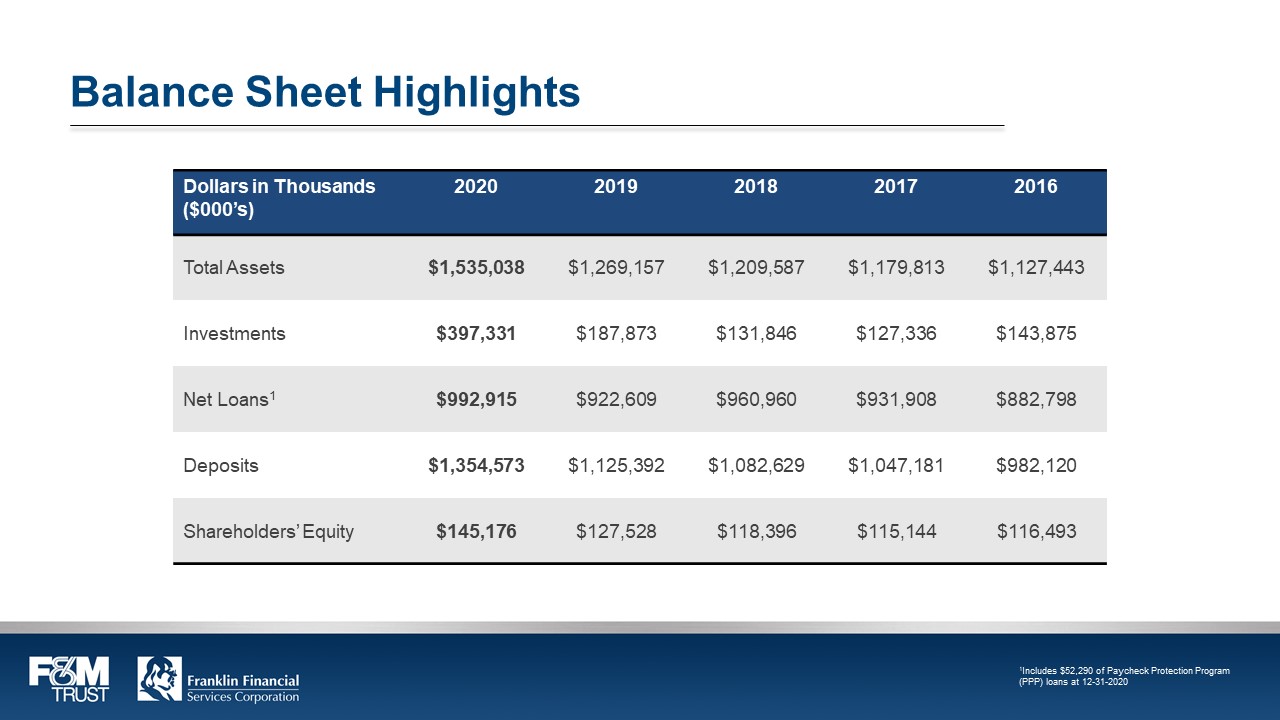Image resolution: width=1280 pixels, height=720 pixels.
Task: Select the 2017 Deposits value $1,047,181
Action: [896, 466]
